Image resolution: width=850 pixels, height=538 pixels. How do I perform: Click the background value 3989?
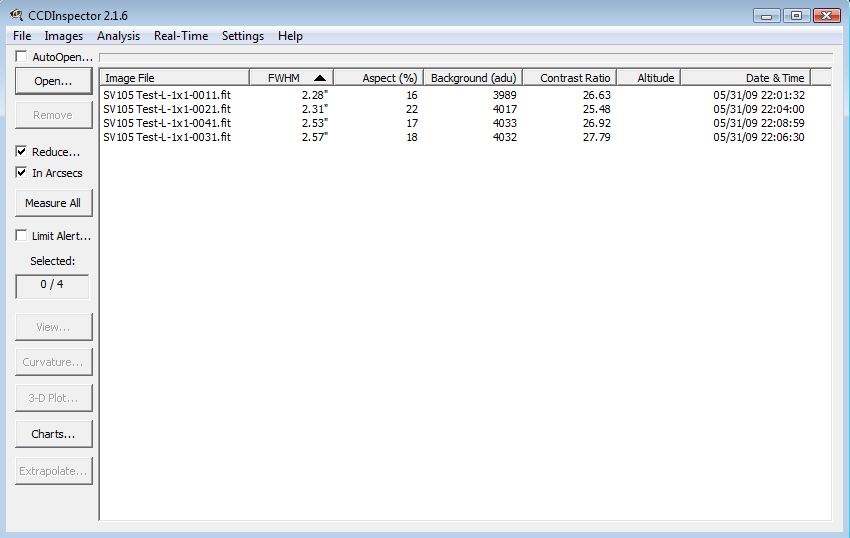coord(505,95)
